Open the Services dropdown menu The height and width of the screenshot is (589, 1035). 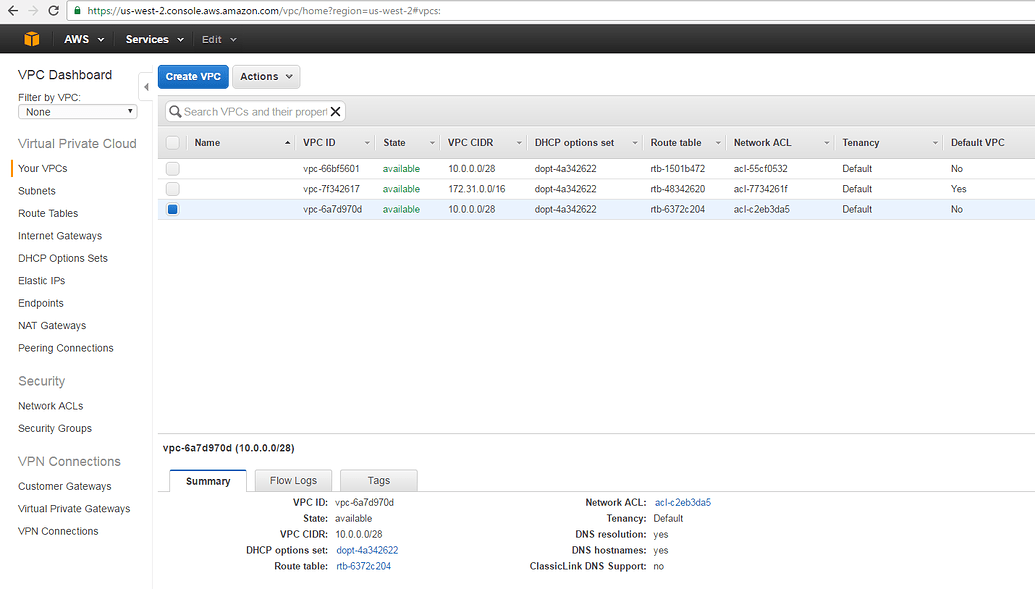pos(154,39)
